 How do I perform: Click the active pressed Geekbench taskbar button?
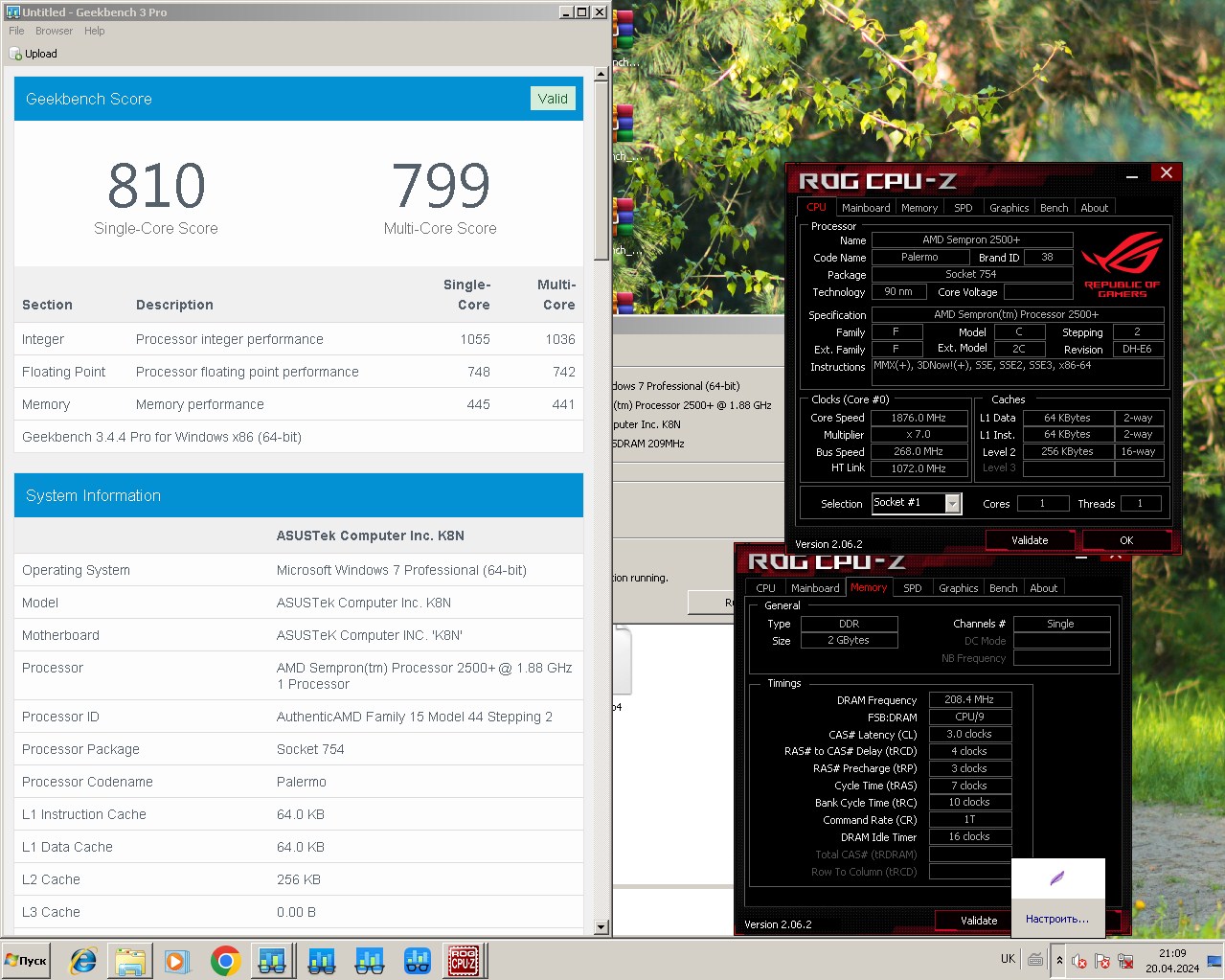tap(272, 960)
